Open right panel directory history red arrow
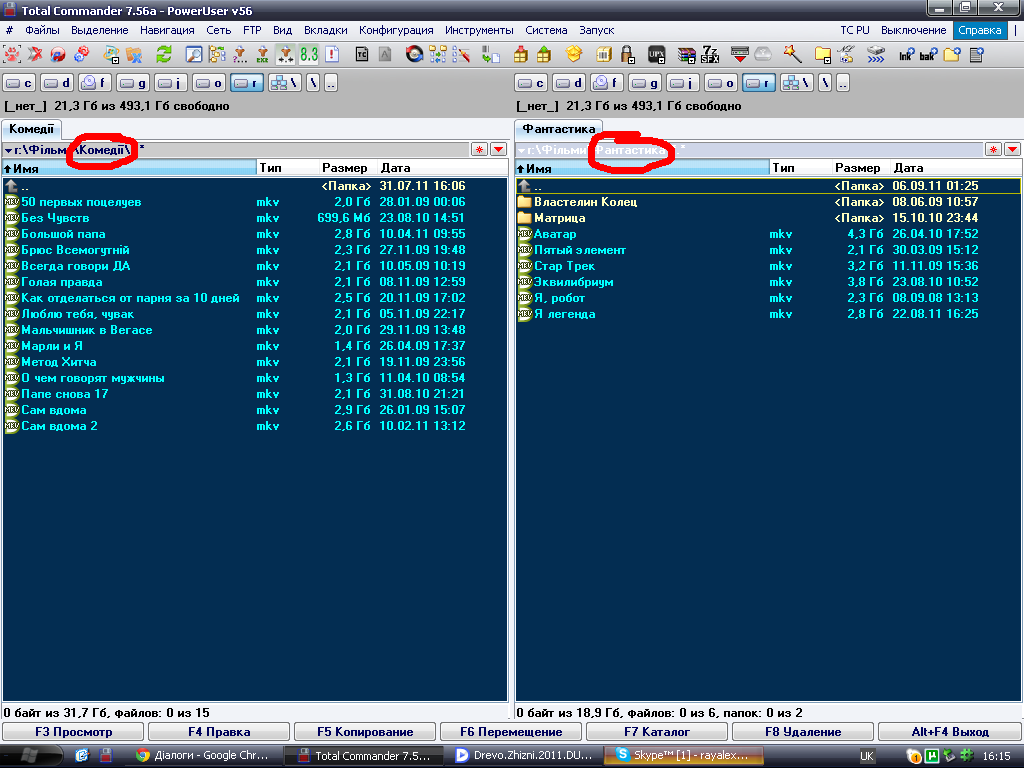This screenshot has width=1024, height=768. click(1012, 150)
